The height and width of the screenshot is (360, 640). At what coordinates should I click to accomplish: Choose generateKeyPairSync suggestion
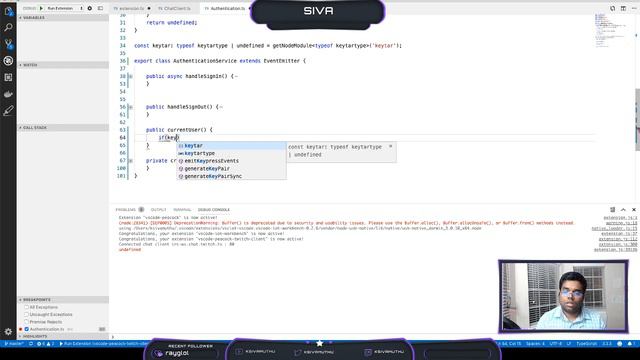[231, 176]
